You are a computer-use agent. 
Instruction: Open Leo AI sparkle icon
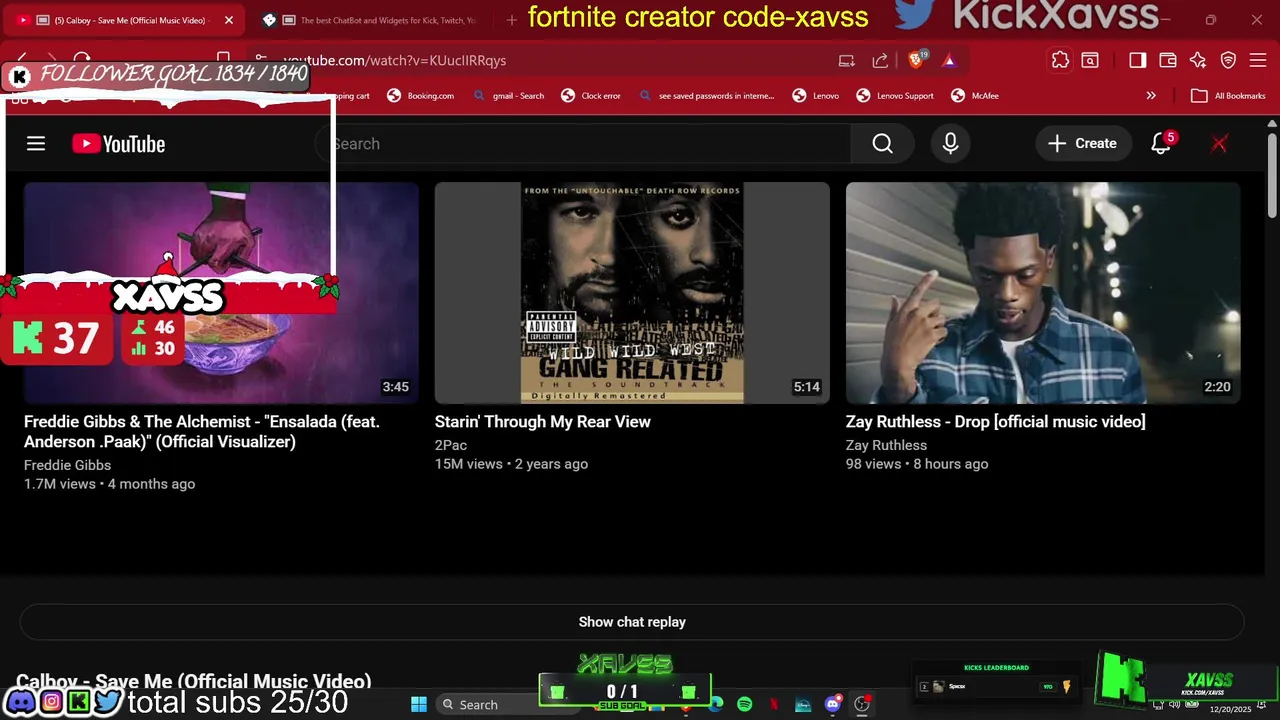tap(1198, 60)
